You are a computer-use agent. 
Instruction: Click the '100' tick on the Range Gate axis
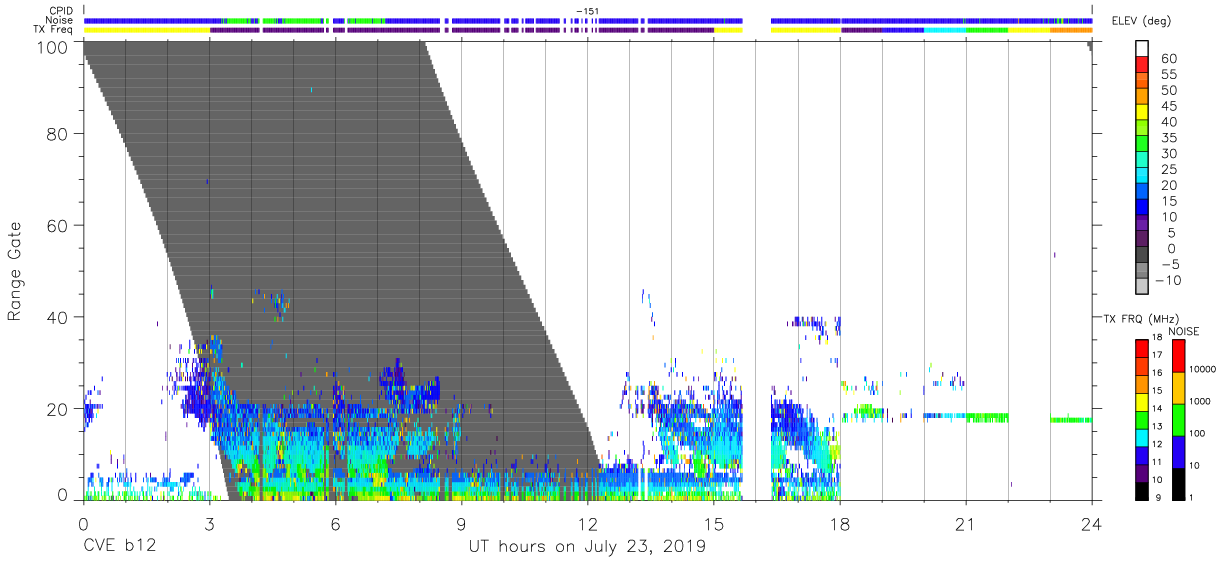click(51, 47)
